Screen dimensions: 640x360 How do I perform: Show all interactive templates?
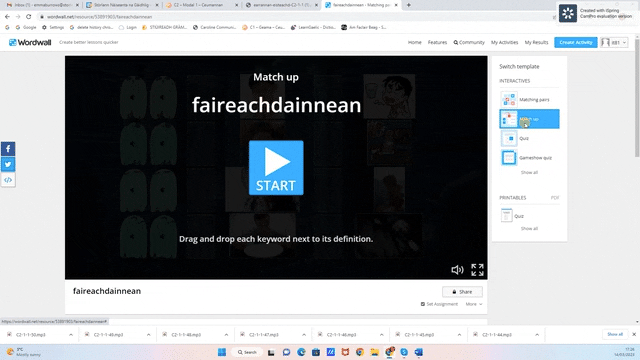tap(529, 173)
